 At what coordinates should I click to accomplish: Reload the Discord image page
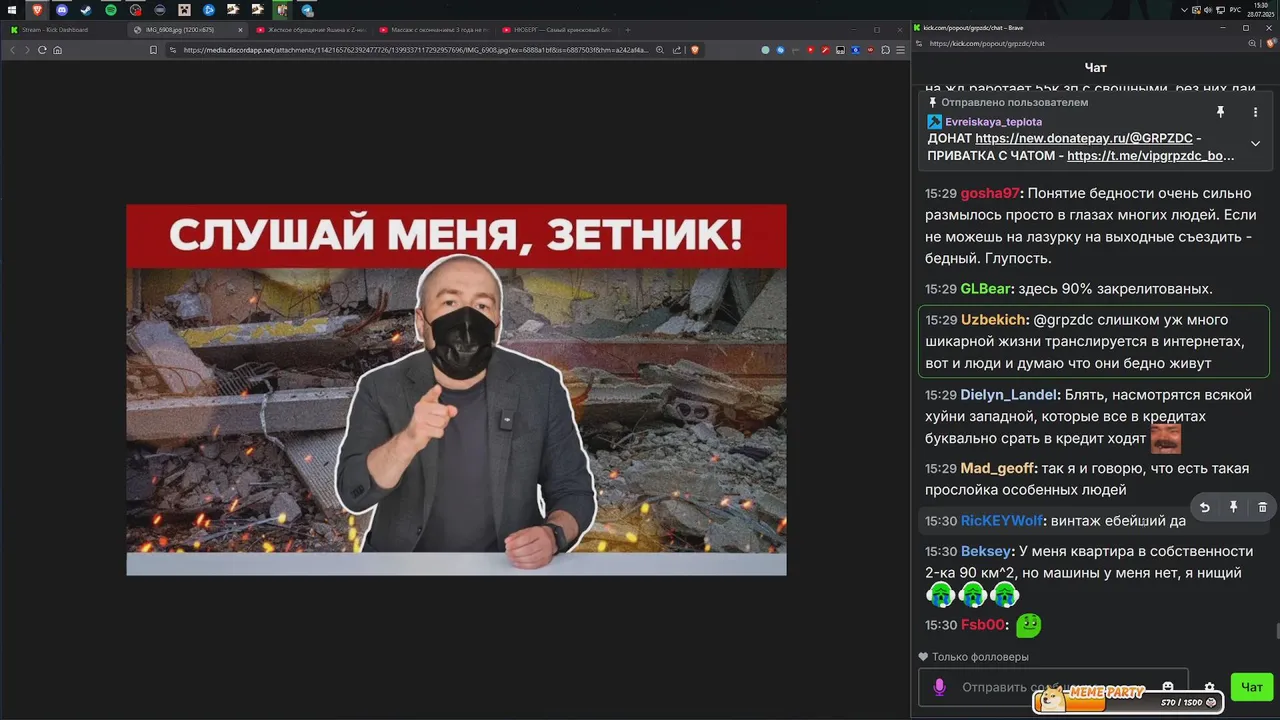point(42,50)
